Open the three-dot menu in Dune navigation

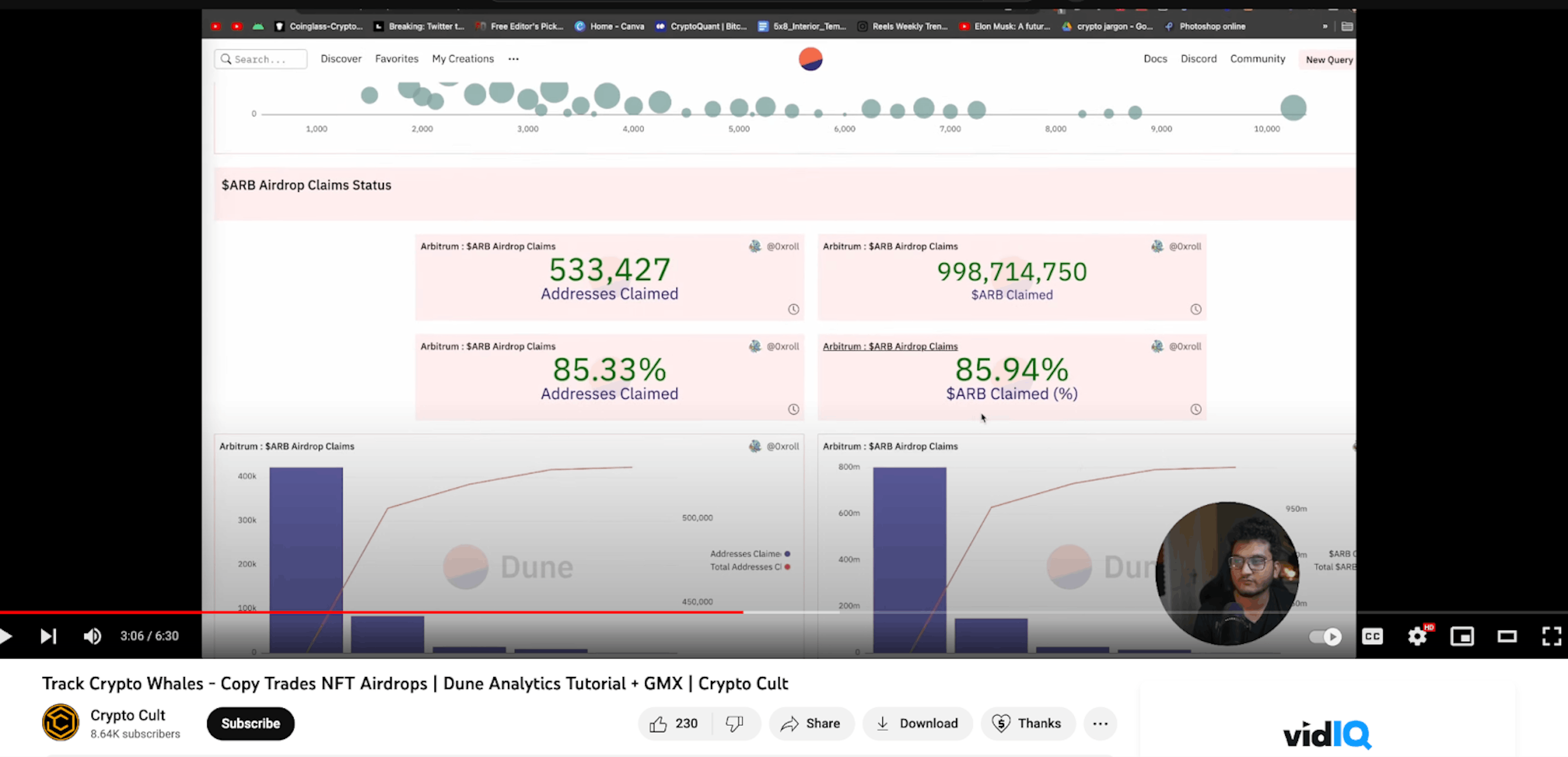point(513,58)
